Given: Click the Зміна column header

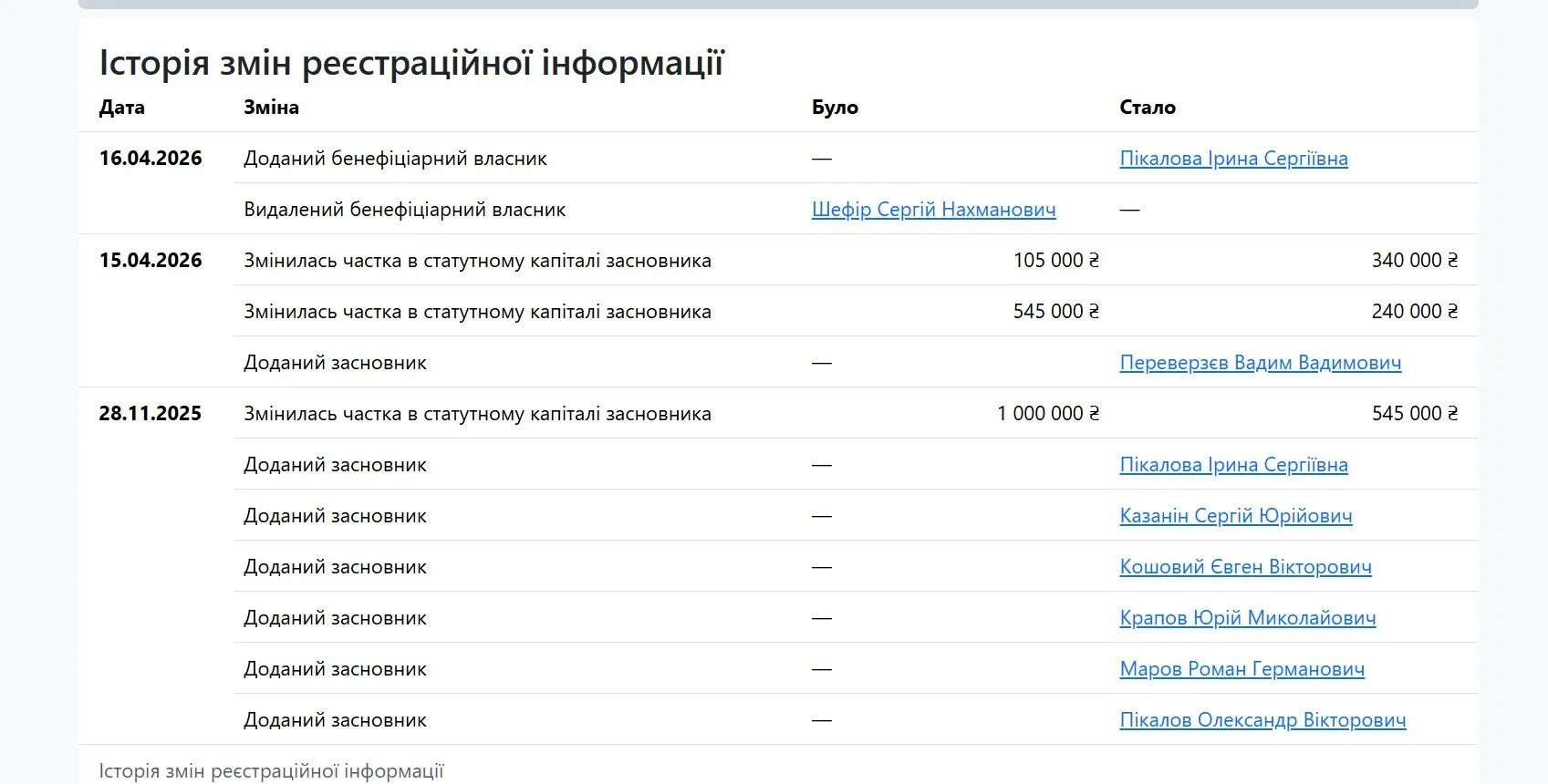Looking at the screenshot, I should [x=271, y=108].
